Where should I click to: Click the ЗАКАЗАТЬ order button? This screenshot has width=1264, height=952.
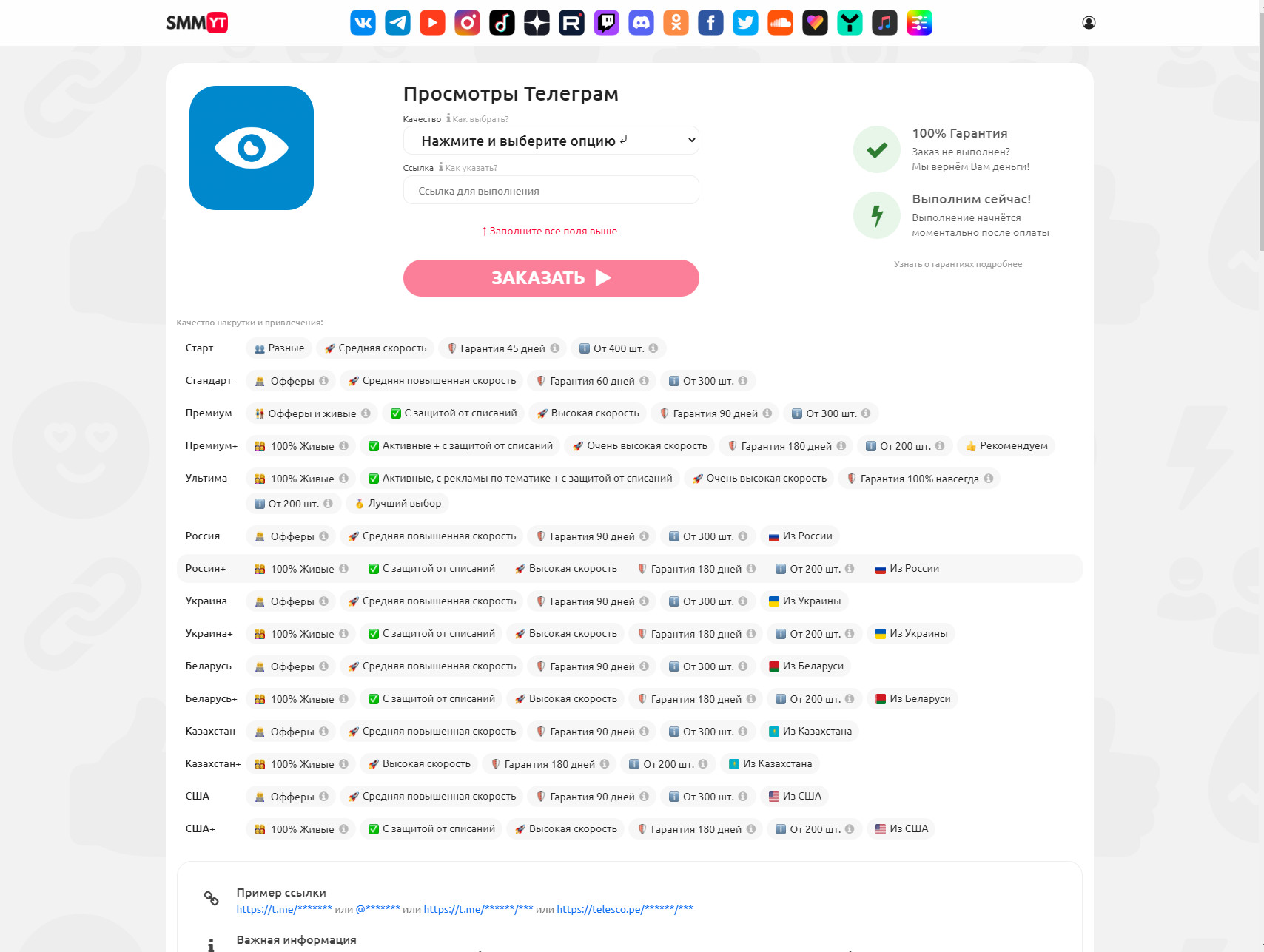551,278
